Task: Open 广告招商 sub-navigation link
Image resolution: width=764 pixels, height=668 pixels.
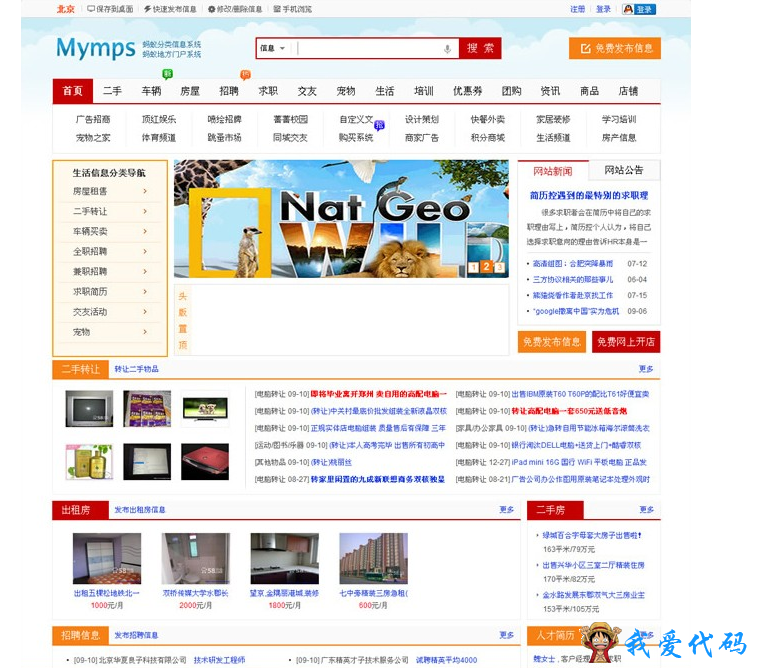Action: point(93,119)
